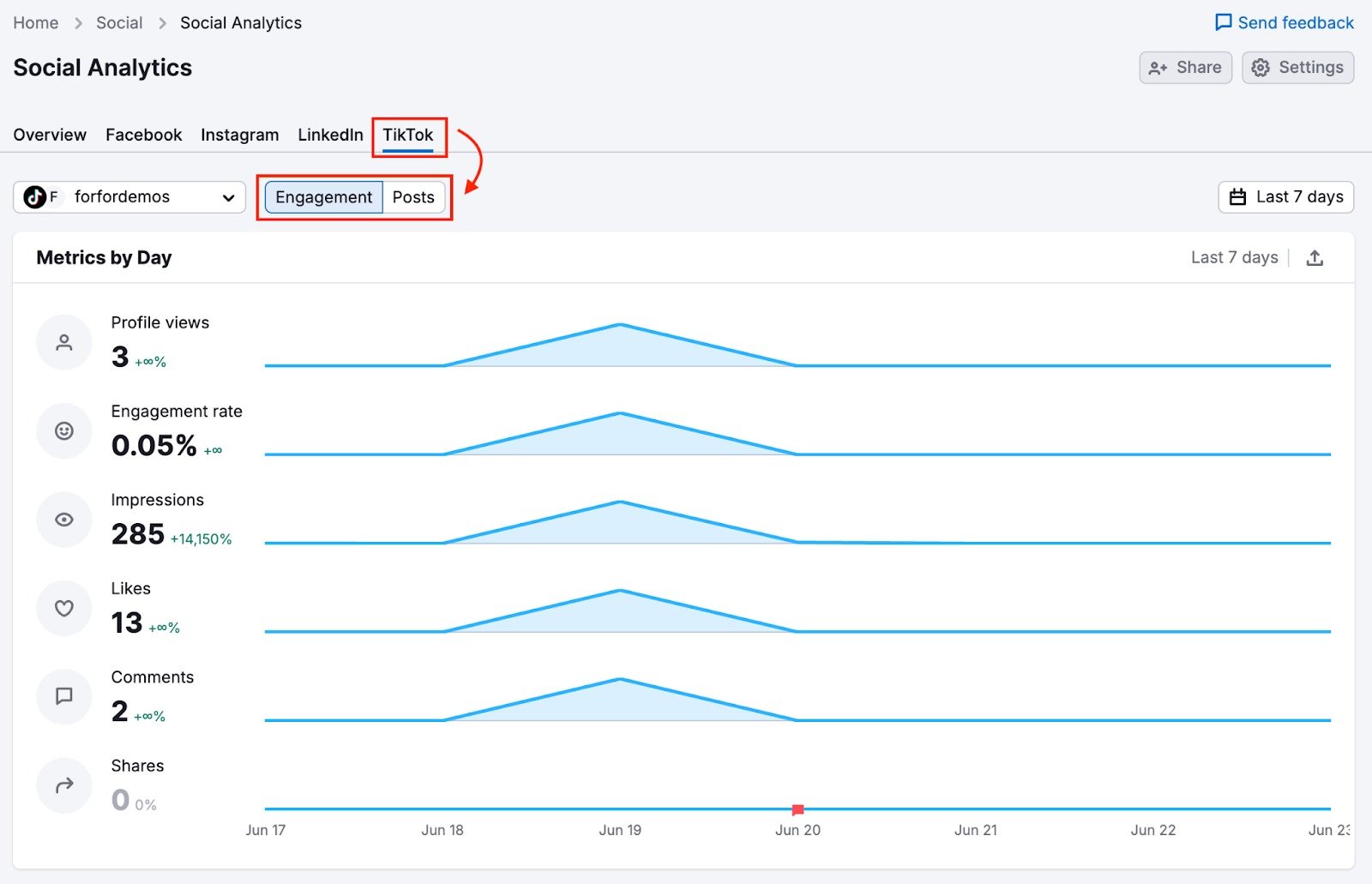Open the Last 7 days date picker
The height and width of the screenshot is (884, 1372).
tap(1285, 196)
